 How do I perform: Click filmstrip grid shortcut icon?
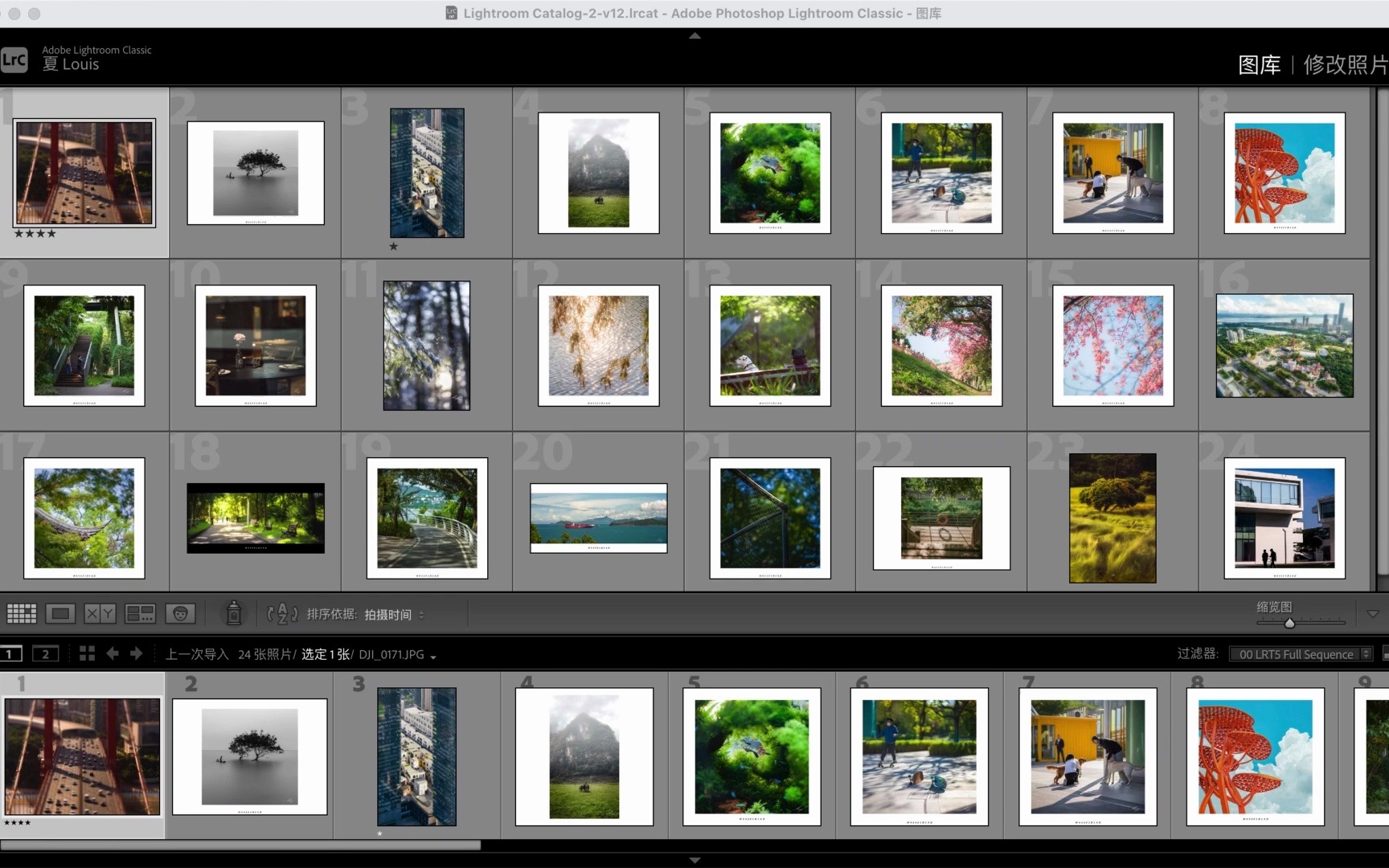[x=87, y=653]
